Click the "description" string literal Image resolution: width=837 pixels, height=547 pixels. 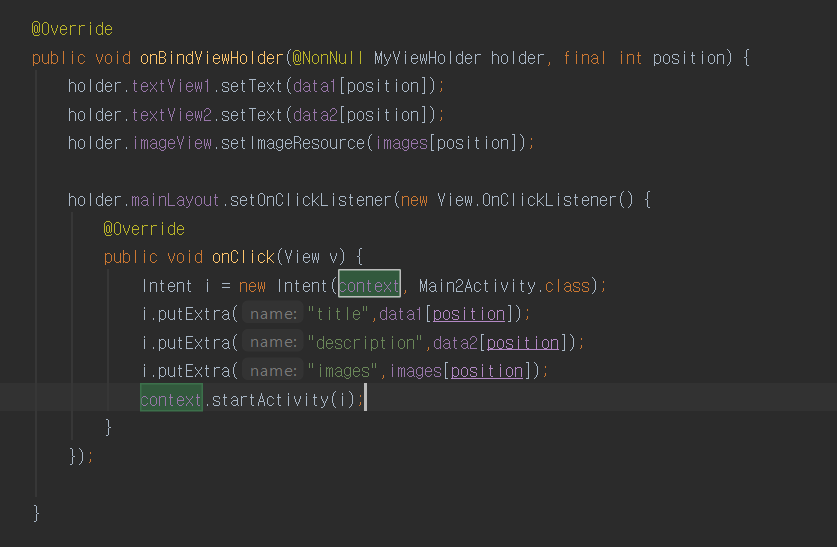click(366, 343)
